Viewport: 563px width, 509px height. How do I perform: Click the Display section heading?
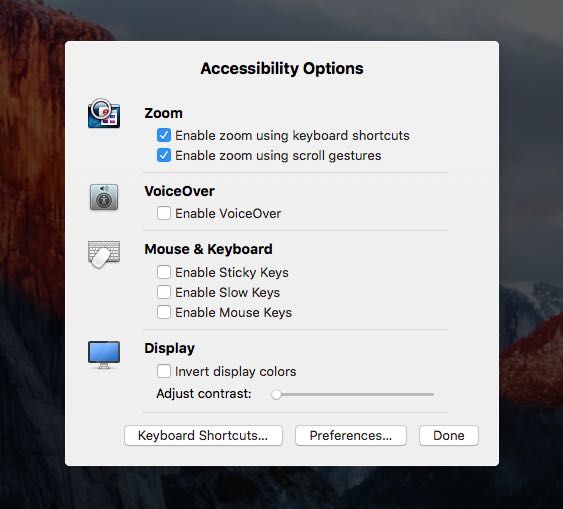[x=169, y=348]
